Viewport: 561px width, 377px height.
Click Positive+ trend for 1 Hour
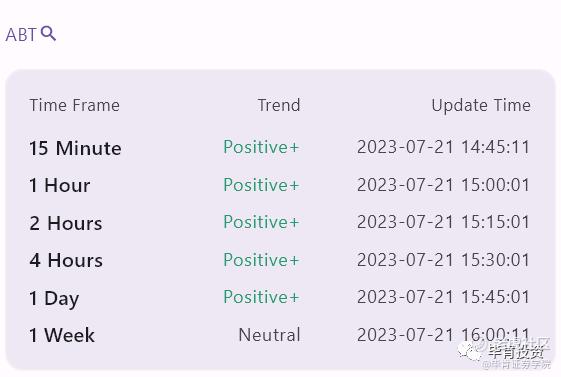pos(261,185)
